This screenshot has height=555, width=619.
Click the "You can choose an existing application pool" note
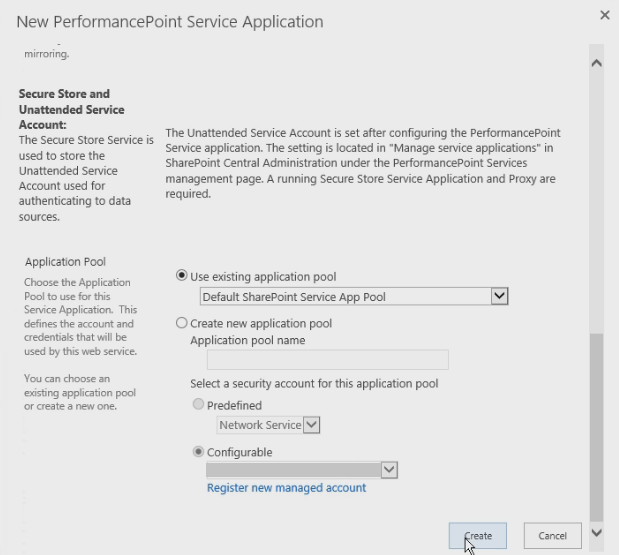tap(80, 392)
